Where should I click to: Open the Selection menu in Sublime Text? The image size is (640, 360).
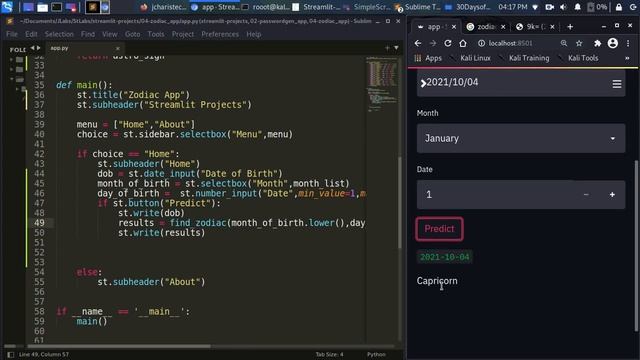(x=59, y=34)
